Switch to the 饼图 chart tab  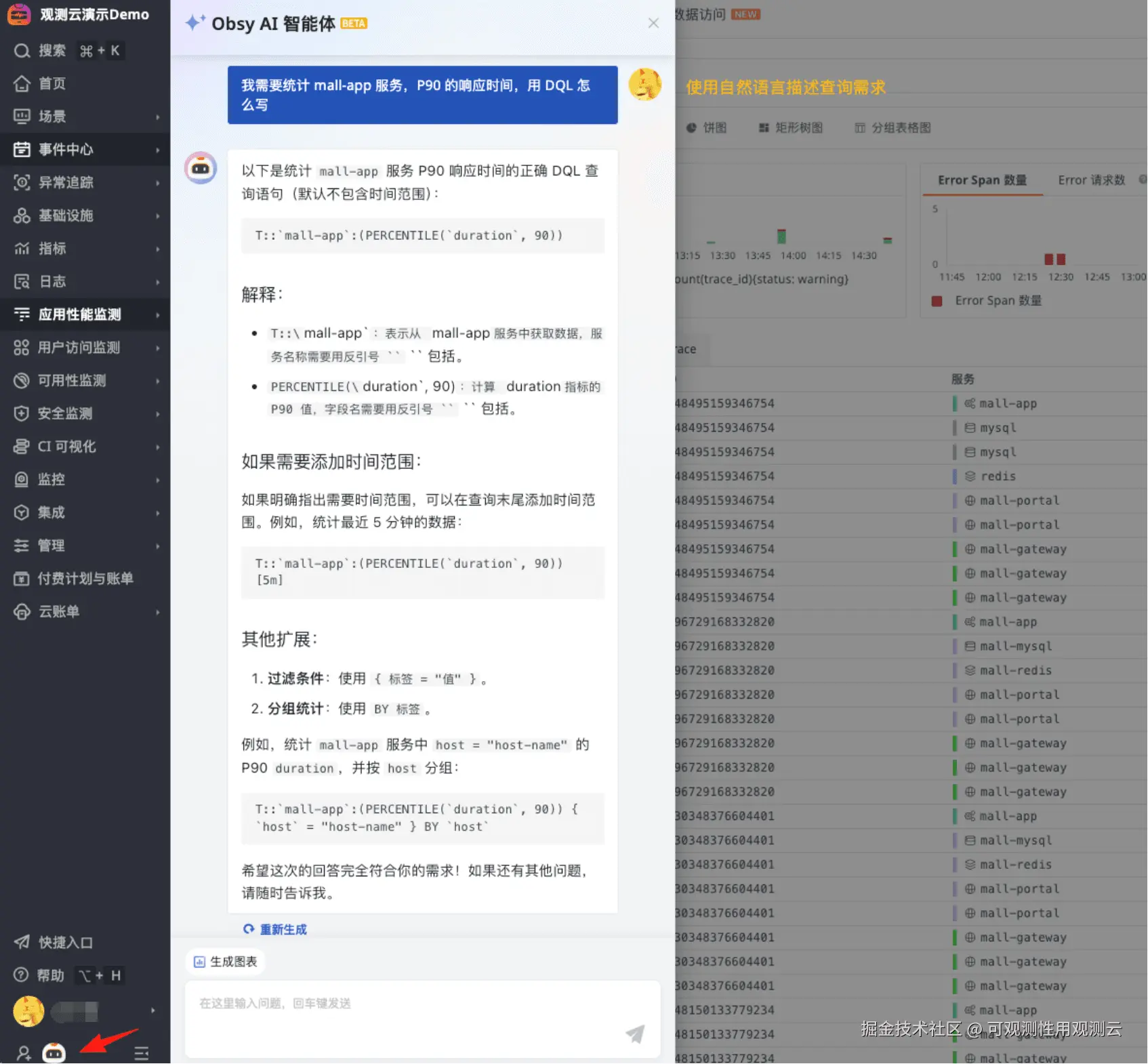[x=707, y=128]
